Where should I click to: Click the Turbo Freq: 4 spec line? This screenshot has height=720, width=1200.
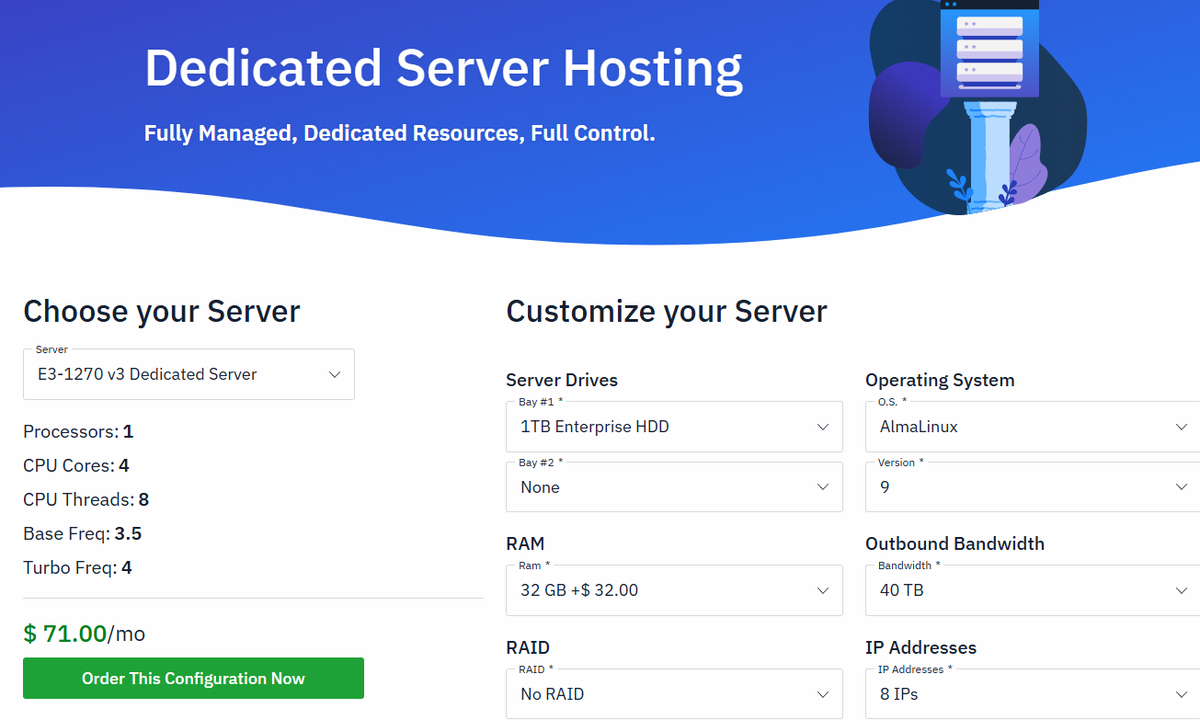pos(78,568)
